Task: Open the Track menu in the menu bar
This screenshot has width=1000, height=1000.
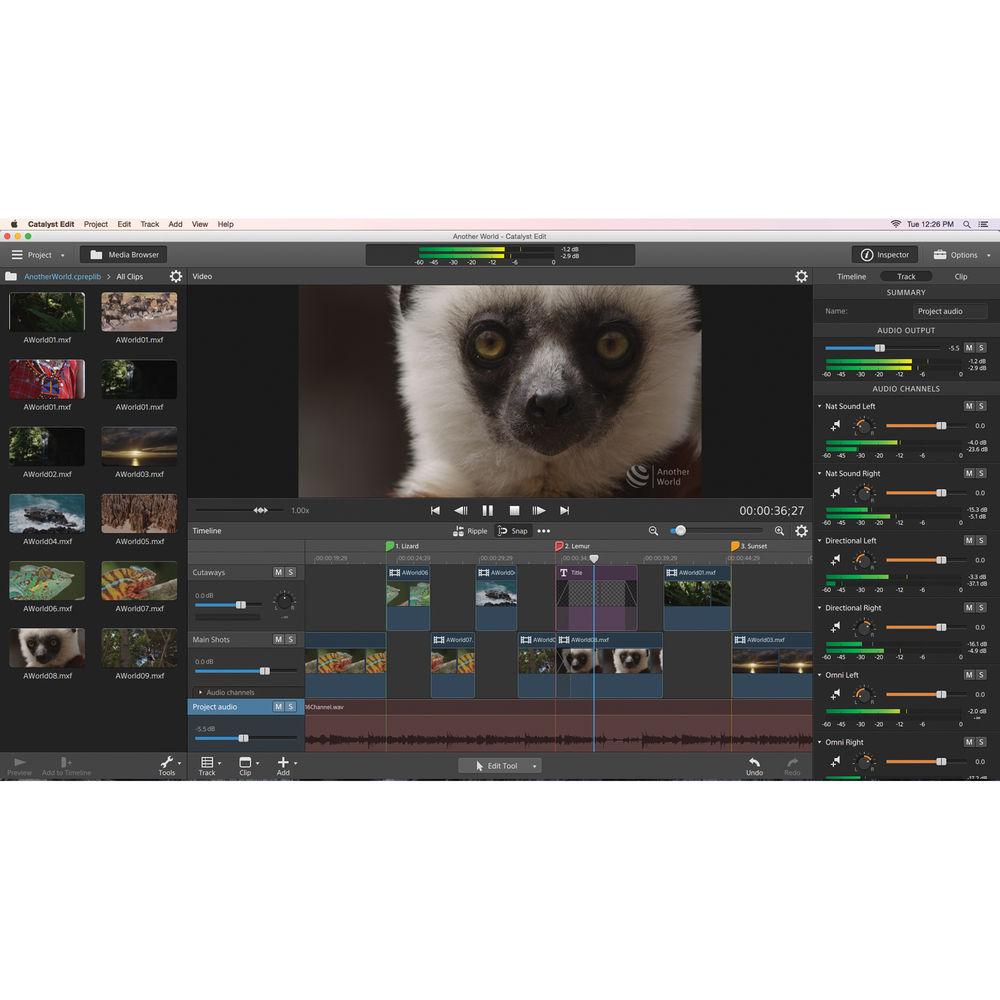Action: click(149, 224)
